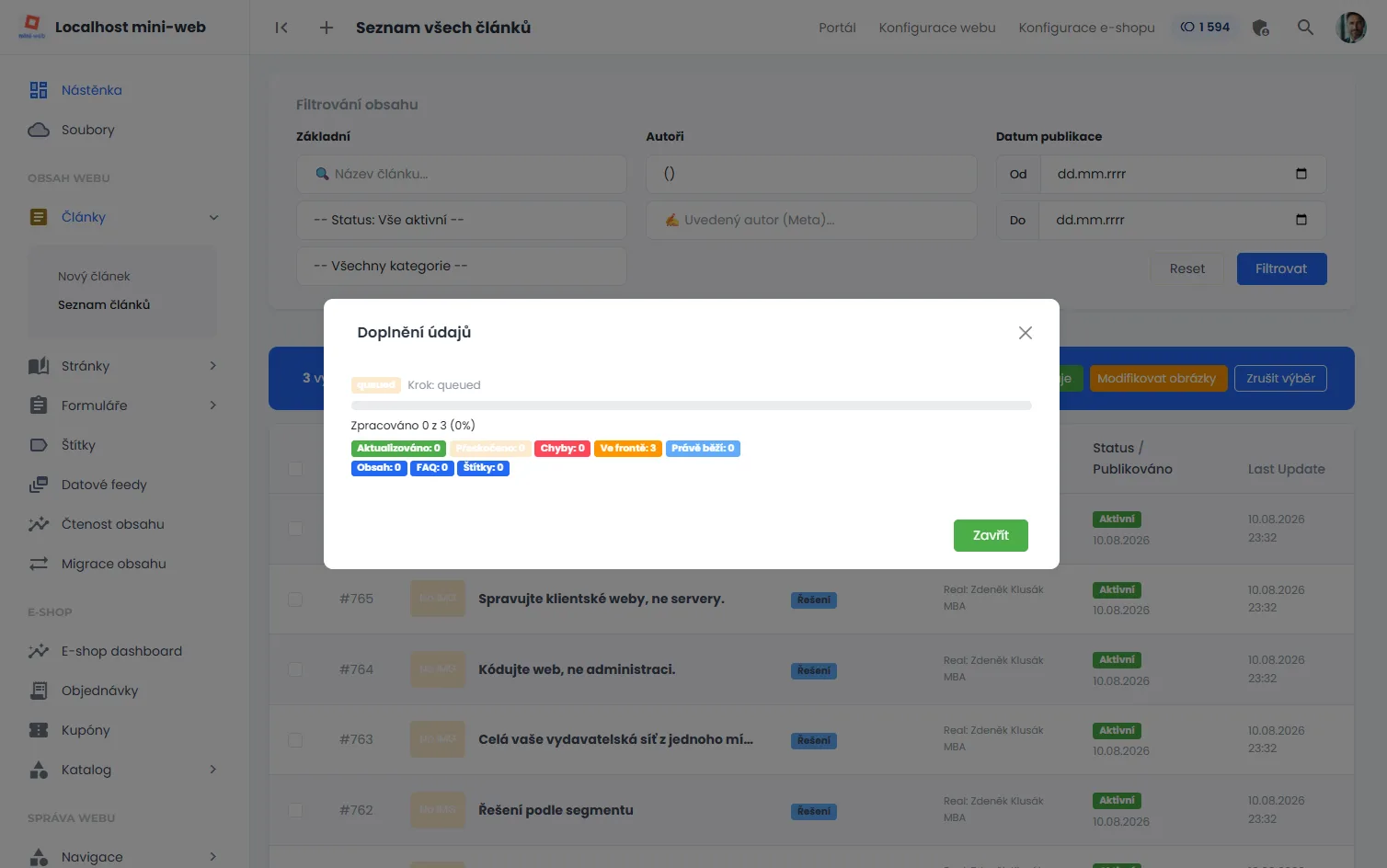
Task: Expand the Katalog submenu chevron
Action: (213, 770)
